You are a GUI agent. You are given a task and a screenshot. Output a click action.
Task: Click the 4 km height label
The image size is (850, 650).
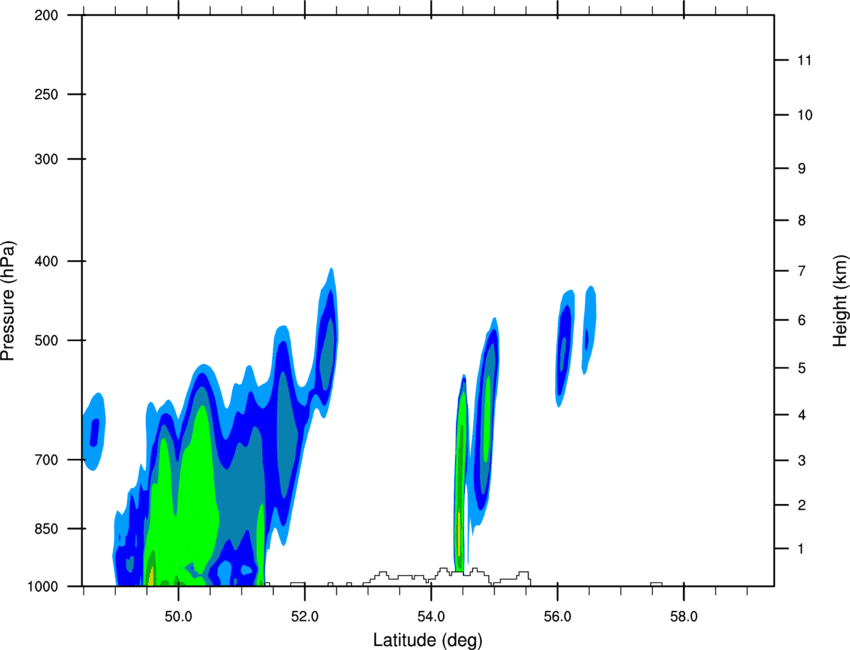point(802,415)
